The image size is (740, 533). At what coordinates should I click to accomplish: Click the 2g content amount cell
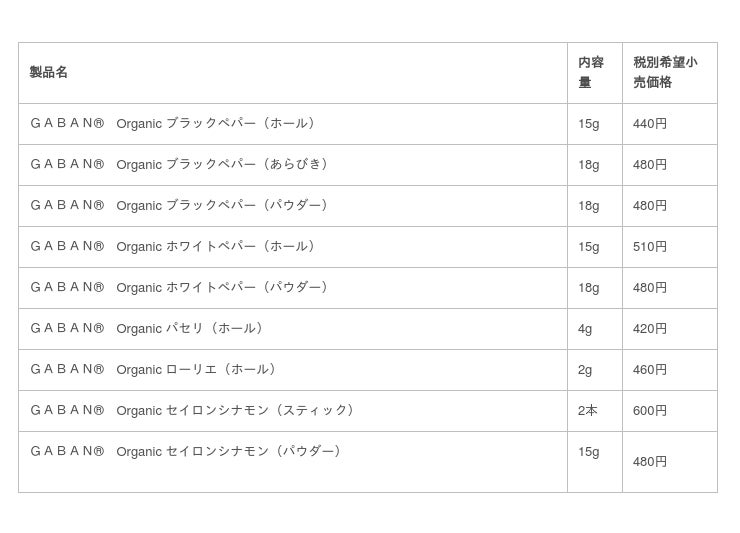pos(585,370)
